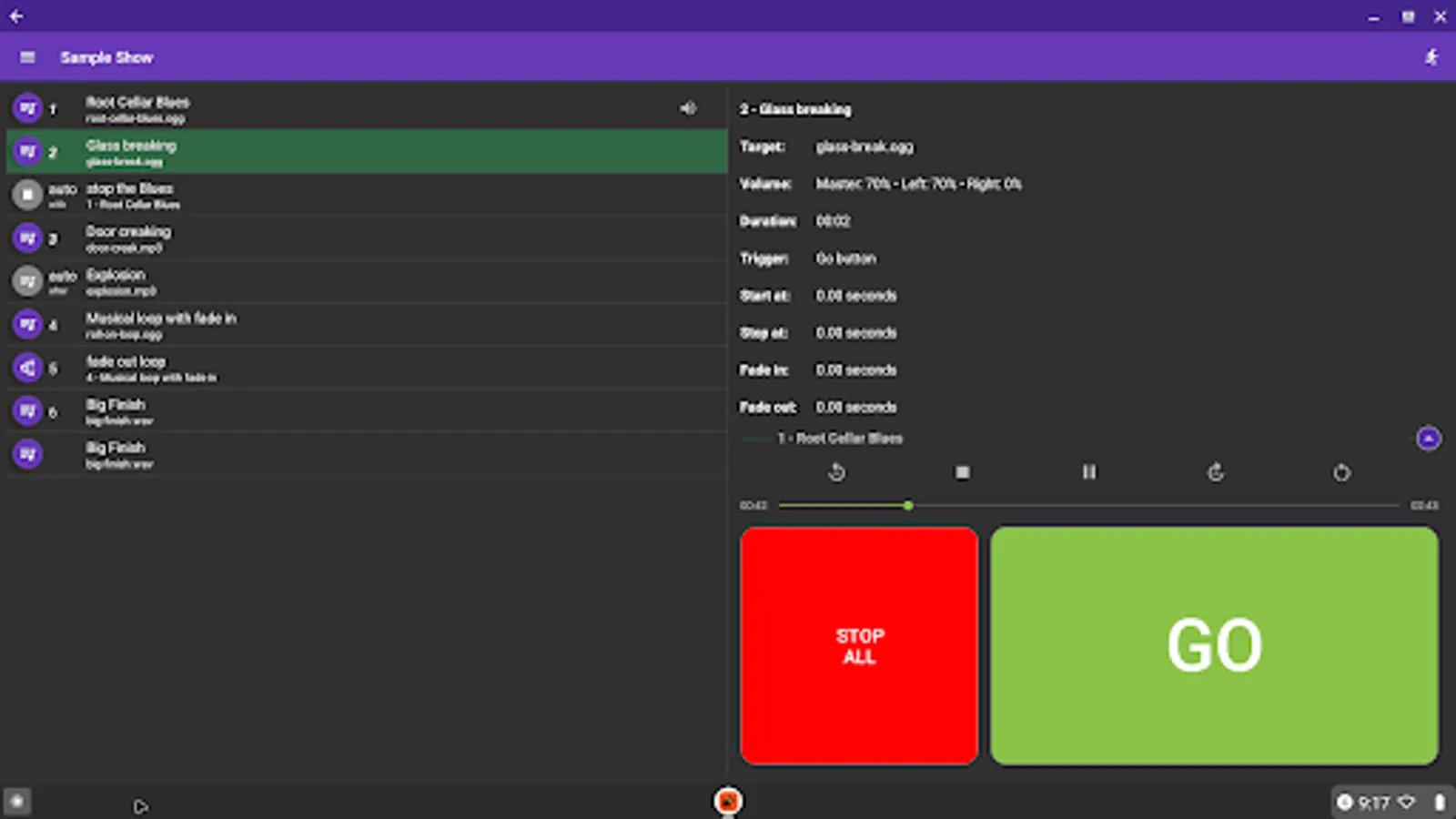This screenshot has height=819, width=1456.
Task: Click the speaker icon on Root Cellar Blues
Action: [688, 107]
